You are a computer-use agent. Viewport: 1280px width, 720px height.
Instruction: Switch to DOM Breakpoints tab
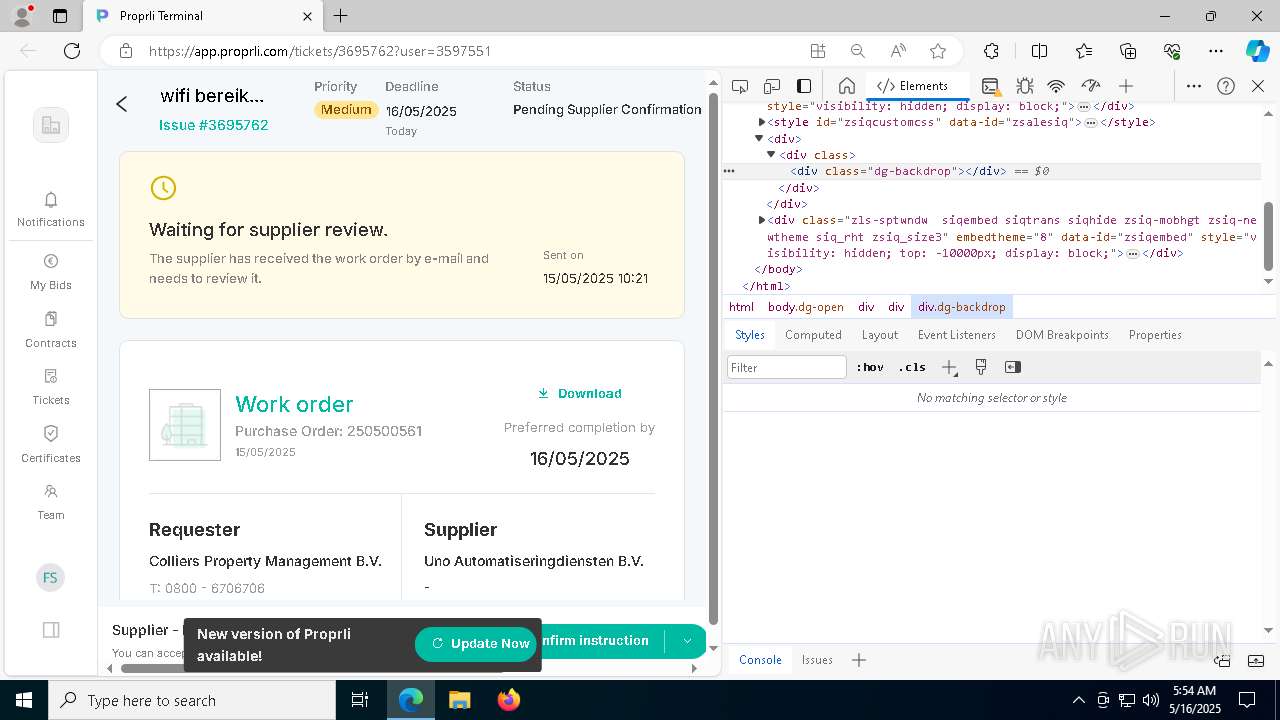tap(1062, 335)
